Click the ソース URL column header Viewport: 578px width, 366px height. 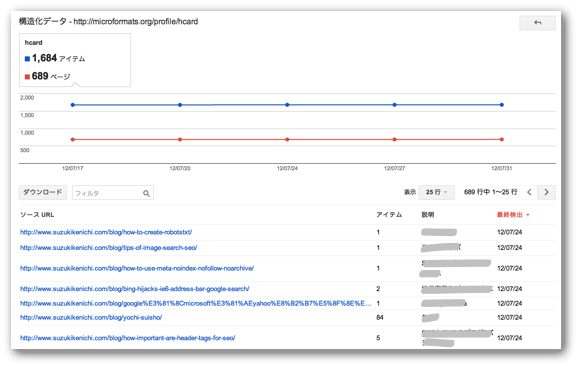(37, 215)
